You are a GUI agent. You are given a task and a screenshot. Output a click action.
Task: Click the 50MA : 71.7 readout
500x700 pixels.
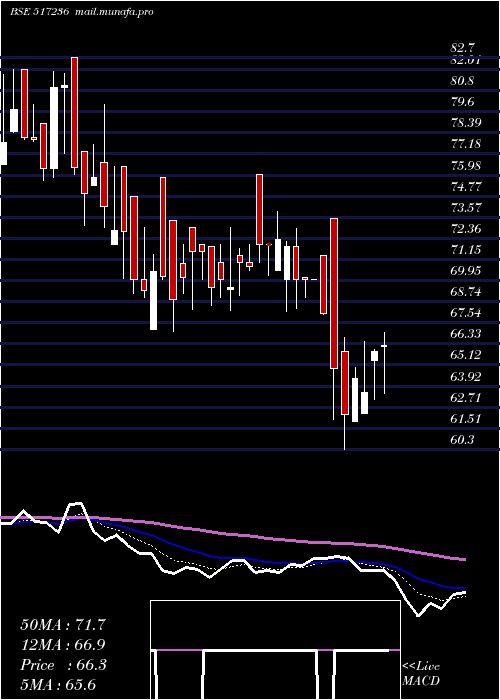coord(63,625)
